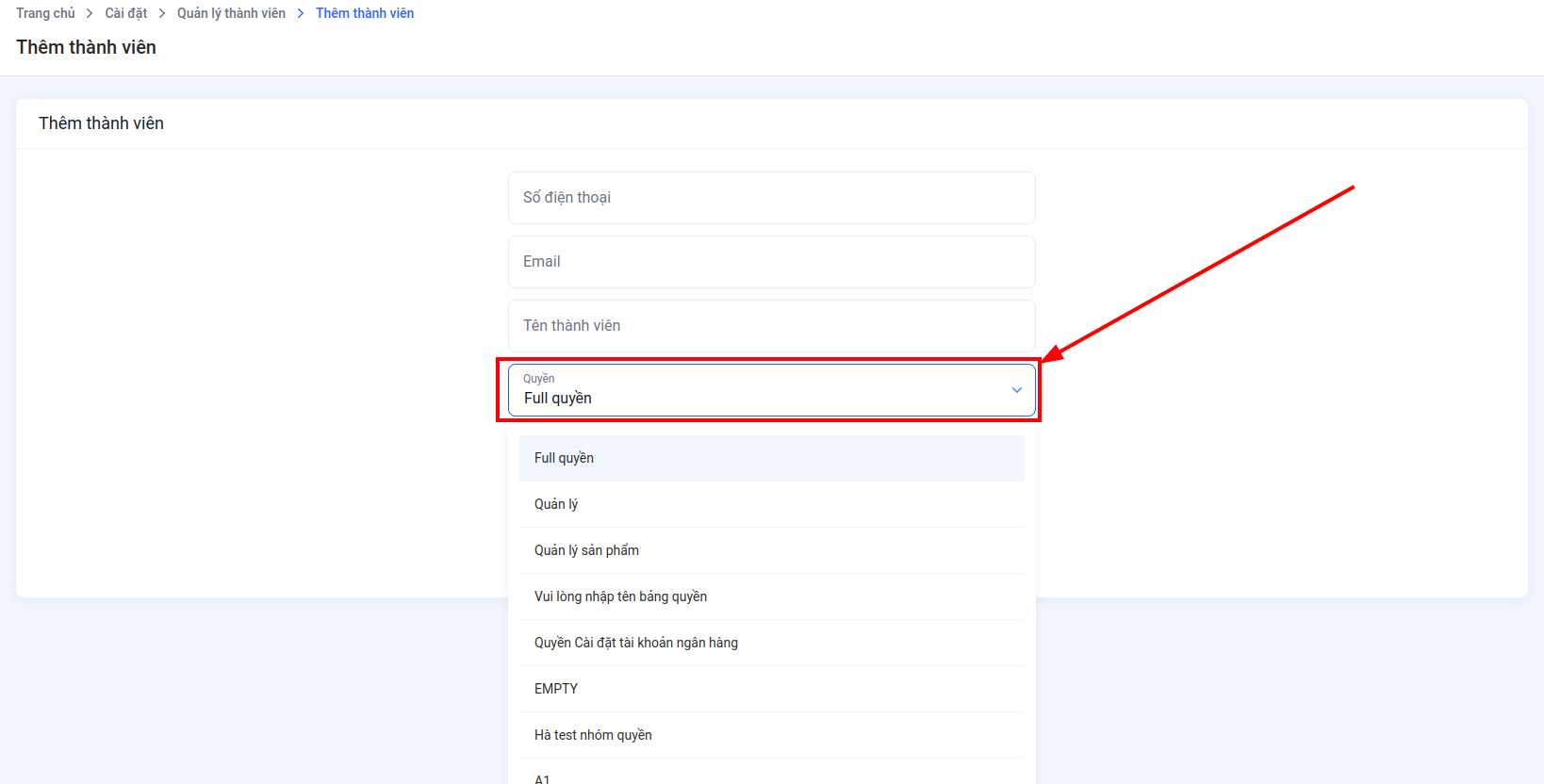Select Quản lý option
1544x784 pixels.
point(771,504)
